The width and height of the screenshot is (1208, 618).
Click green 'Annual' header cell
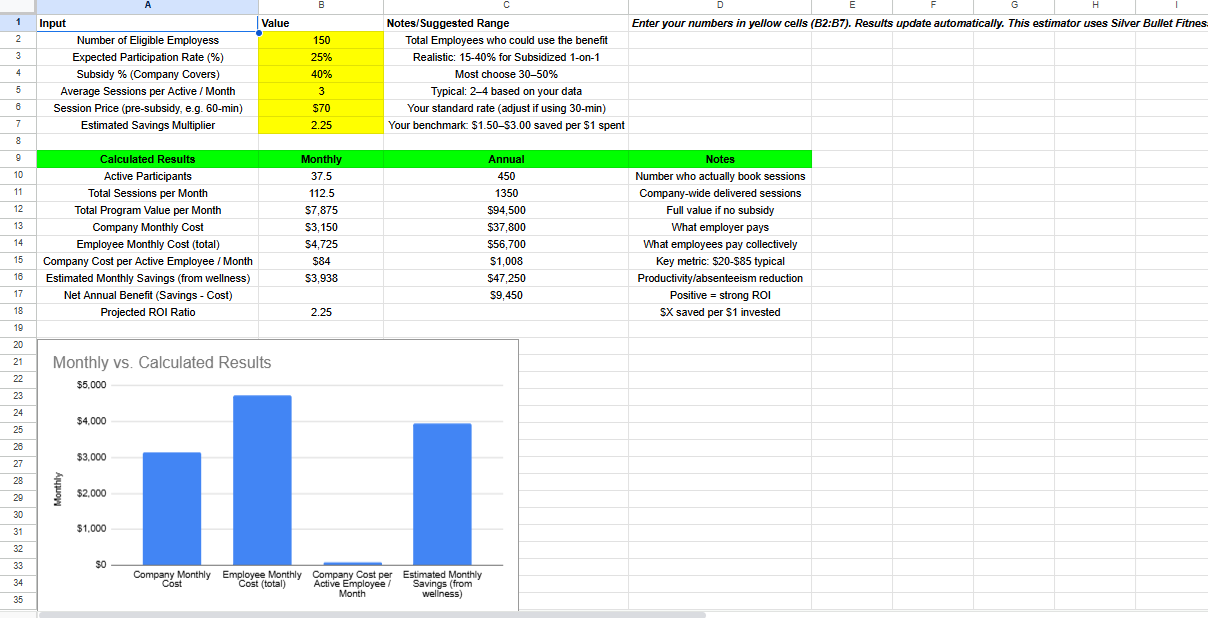(x=506, y=159)
